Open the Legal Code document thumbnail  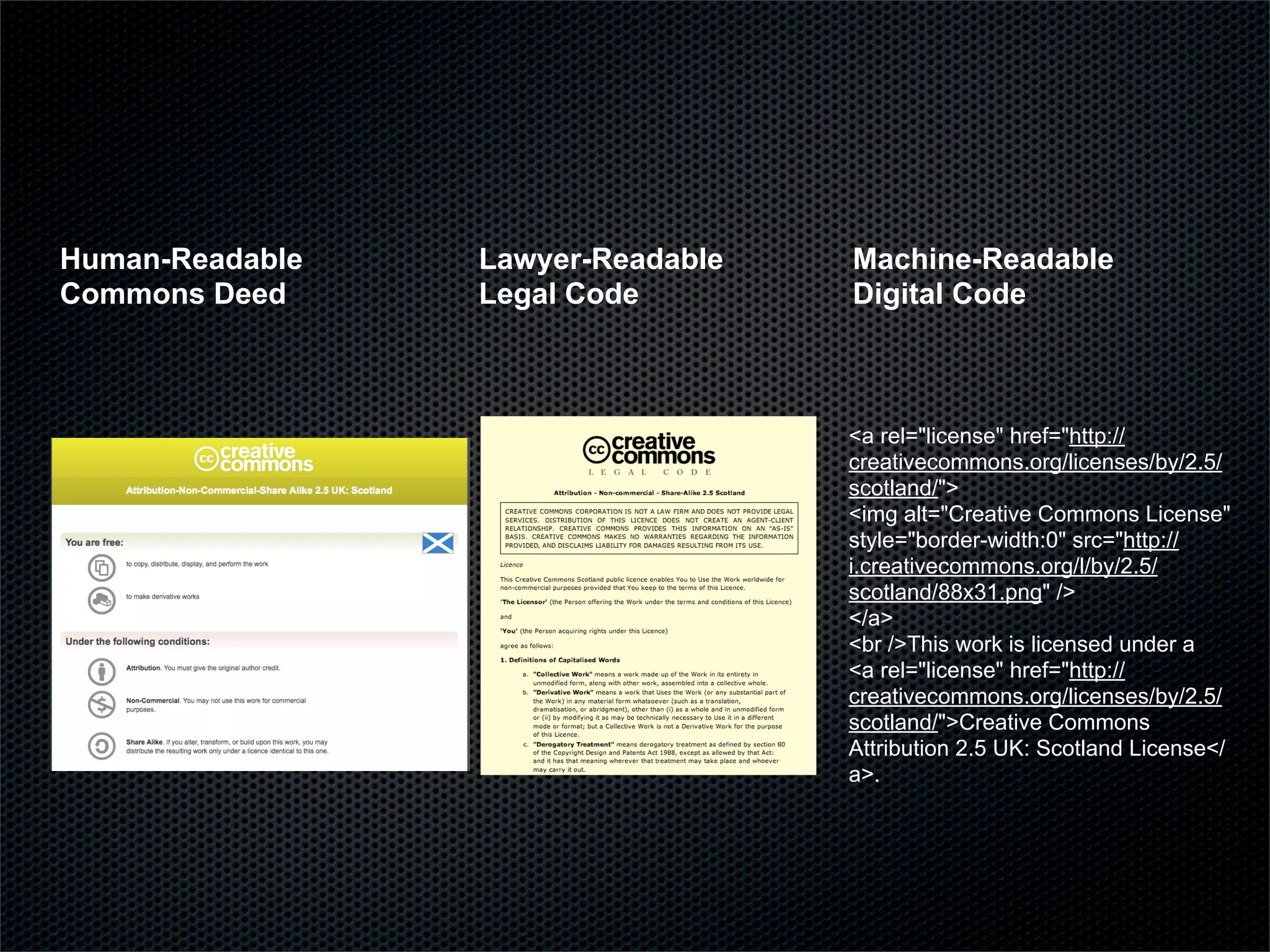[x=649, y=596]
